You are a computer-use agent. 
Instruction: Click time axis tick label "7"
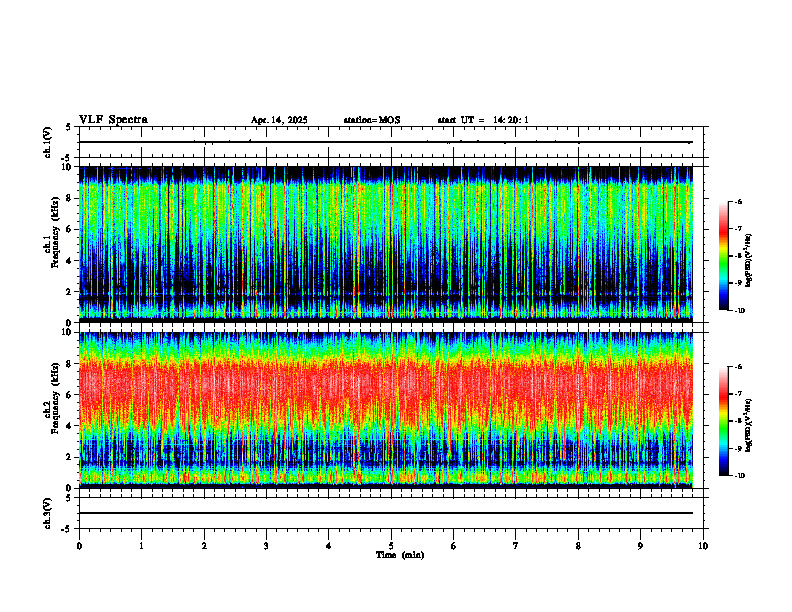pos(516,546)
